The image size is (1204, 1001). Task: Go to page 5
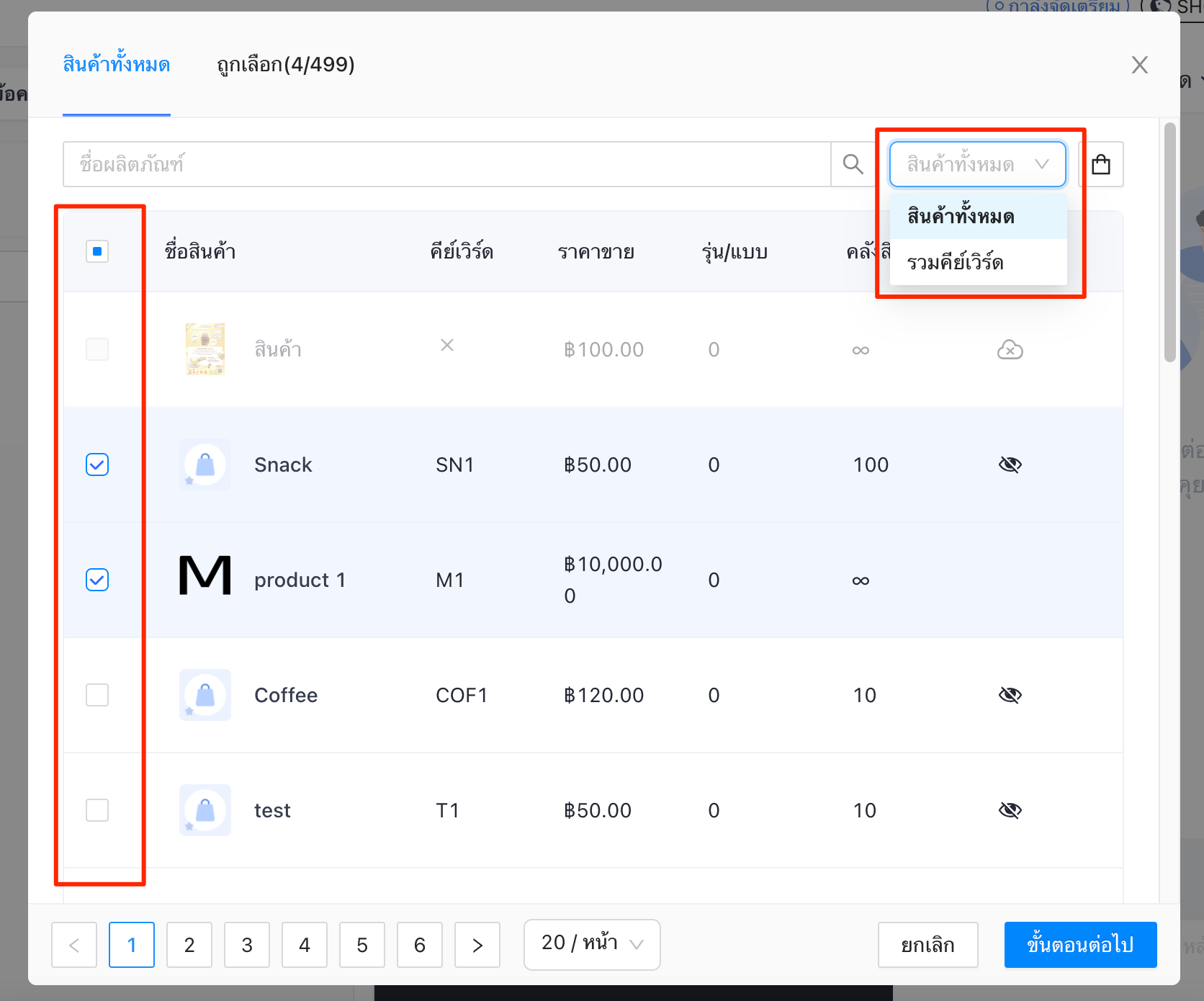point(362,945)
